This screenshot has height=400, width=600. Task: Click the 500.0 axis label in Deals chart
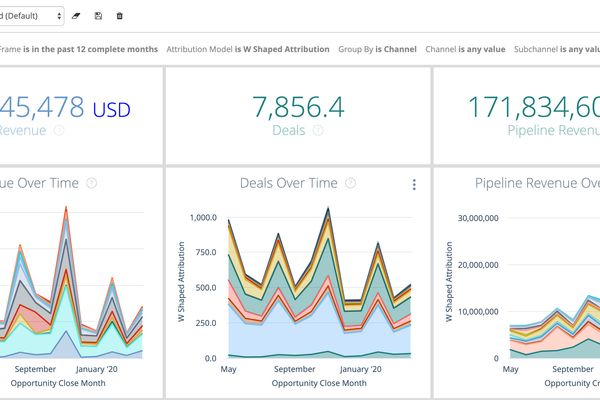pos(206,287)
